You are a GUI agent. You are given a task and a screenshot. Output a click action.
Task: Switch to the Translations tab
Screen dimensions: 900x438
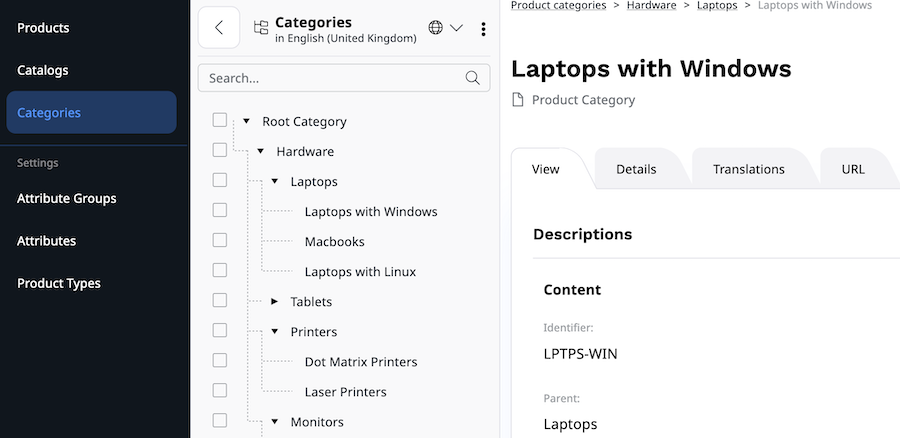pyautogui.click(x=748, y=169)
